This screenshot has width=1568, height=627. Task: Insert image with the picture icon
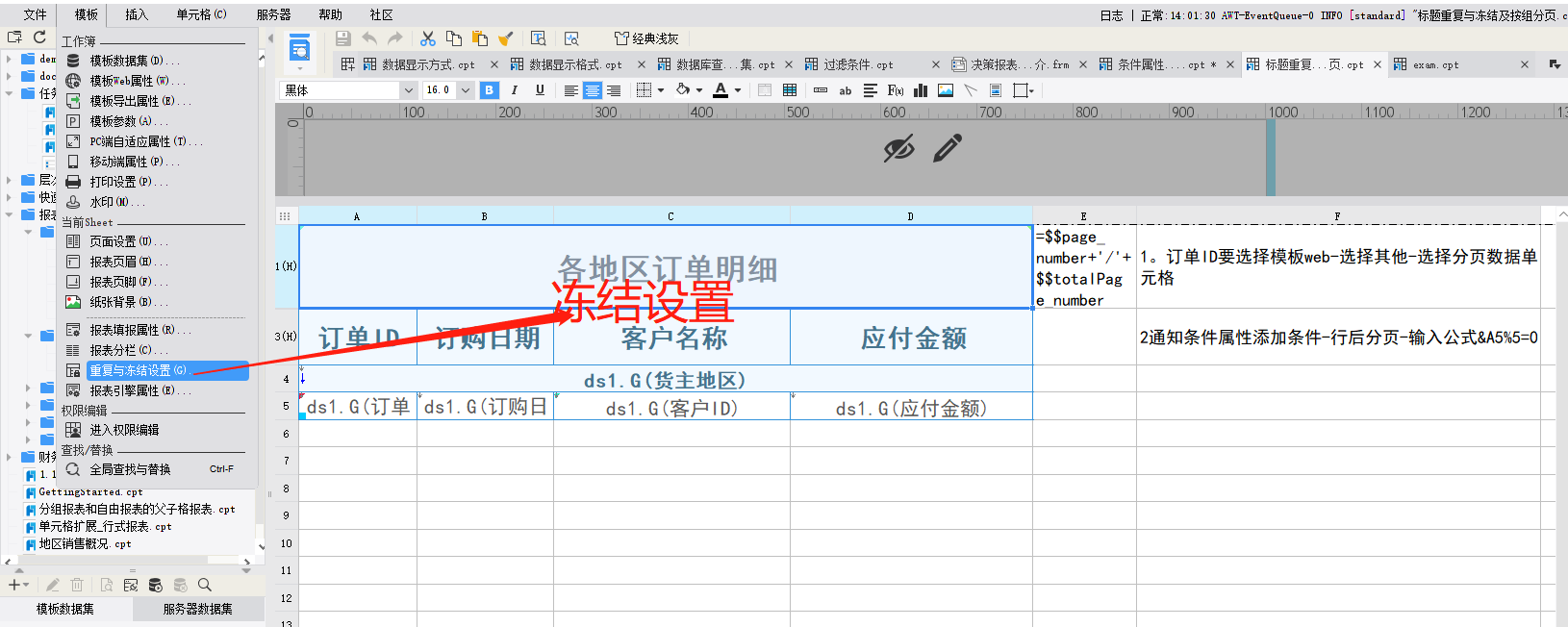946,90
